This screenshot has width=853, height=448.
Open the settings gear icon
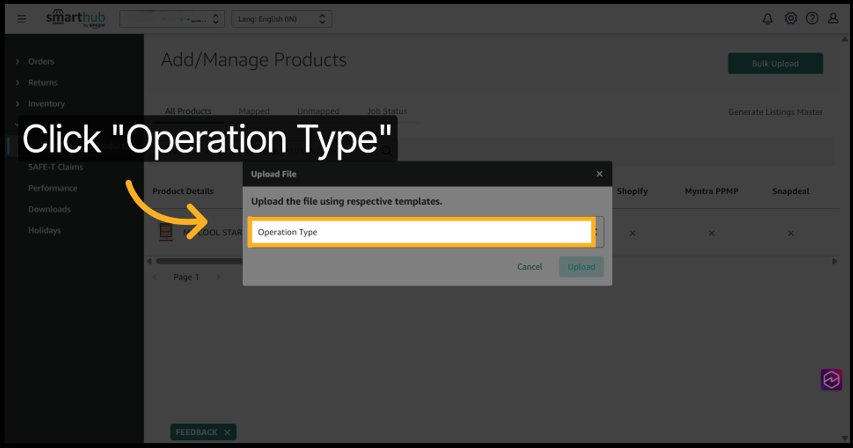click(790, 19)
